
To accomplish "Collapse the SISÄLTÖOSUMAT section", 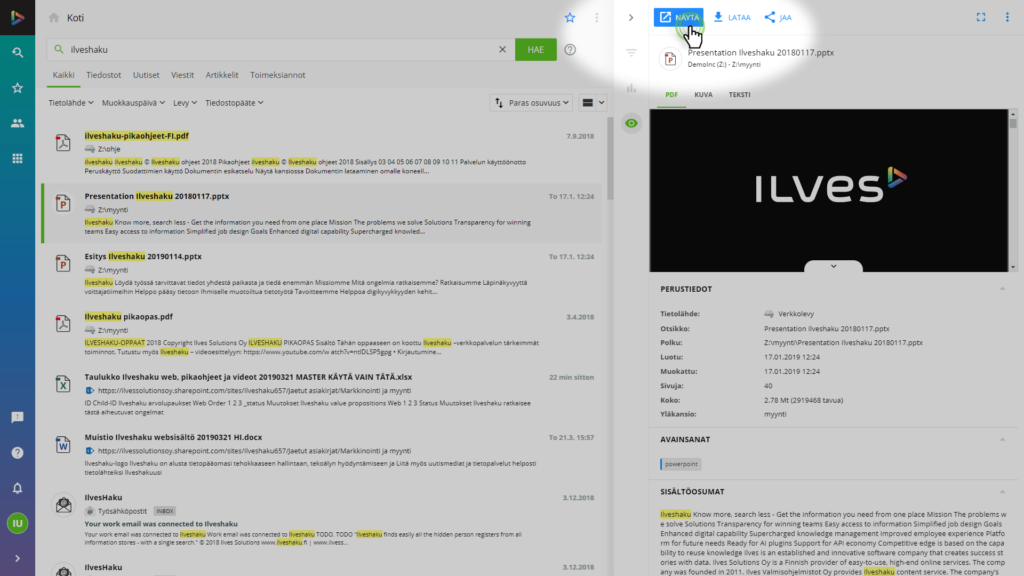I will (x=1002, y=492).
